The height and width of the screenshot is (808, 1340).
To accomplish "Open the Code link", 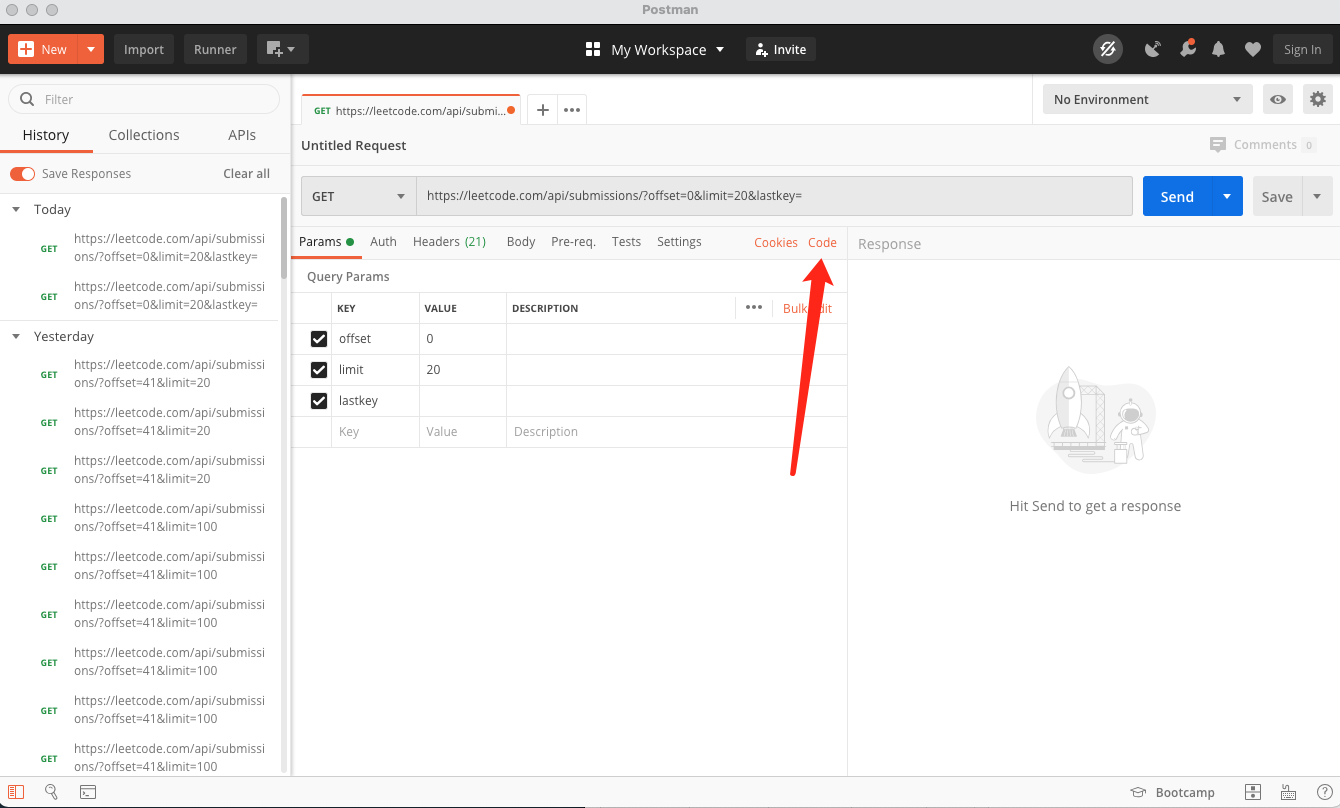I will pos(822,243).
